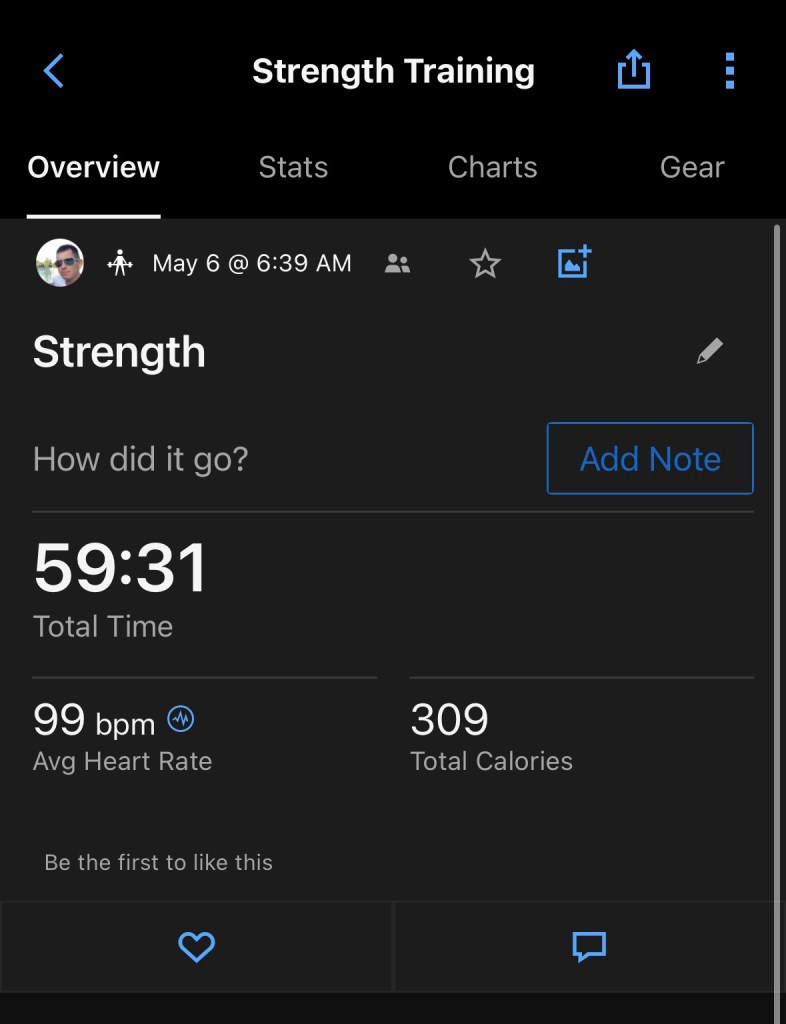Open the Charts tab

point(492,167)
